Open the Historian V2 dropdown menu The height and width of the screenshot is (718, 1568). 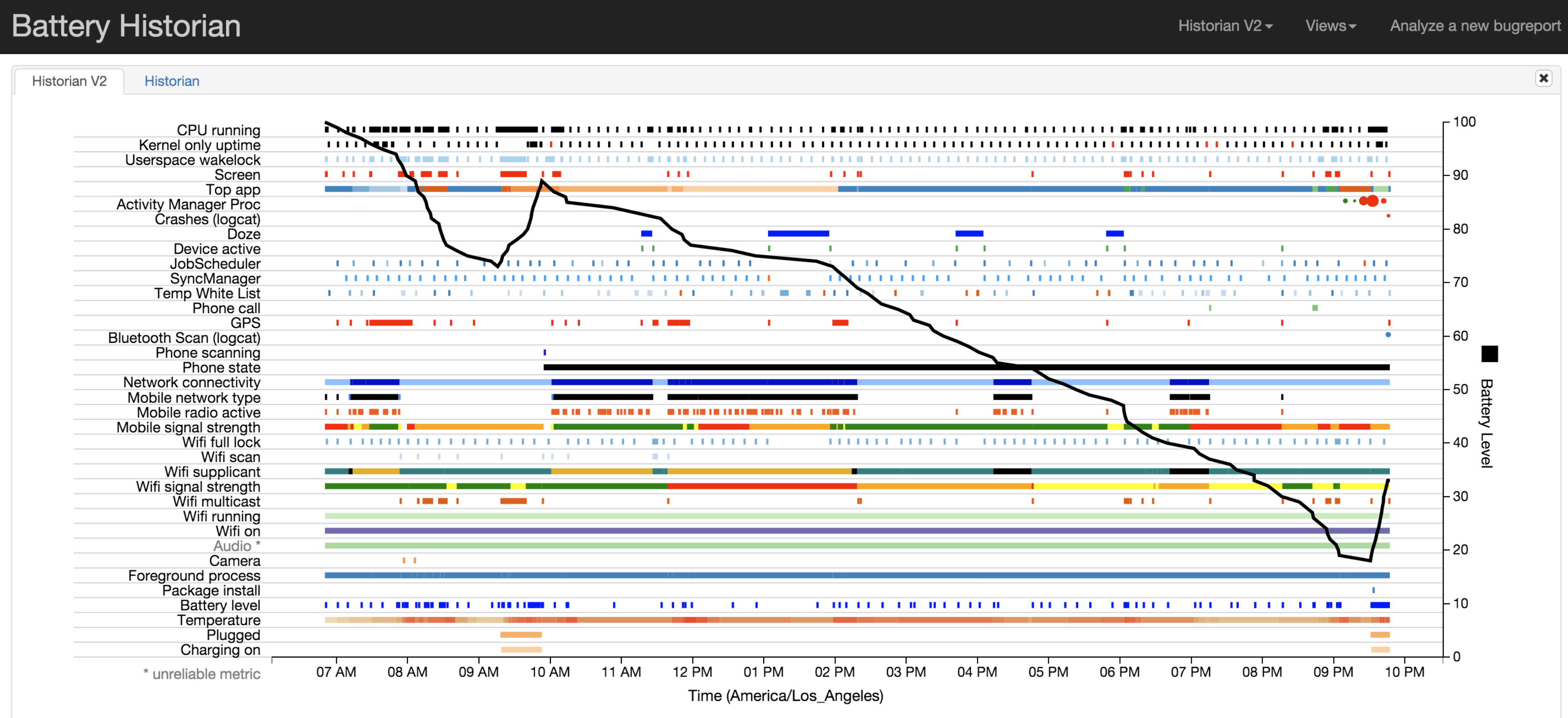point(1225,26)
